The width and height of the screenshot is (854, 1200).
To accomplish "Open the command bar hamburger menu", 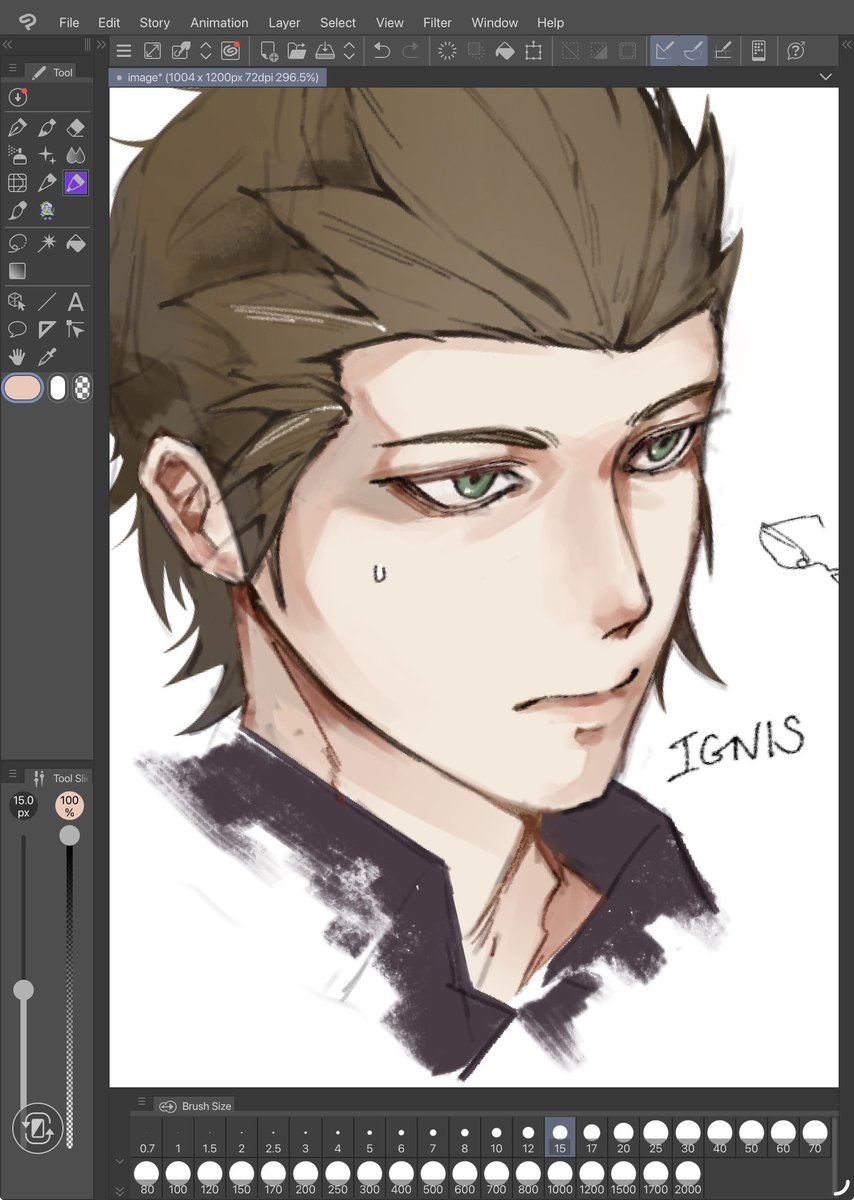I will 123,51.
